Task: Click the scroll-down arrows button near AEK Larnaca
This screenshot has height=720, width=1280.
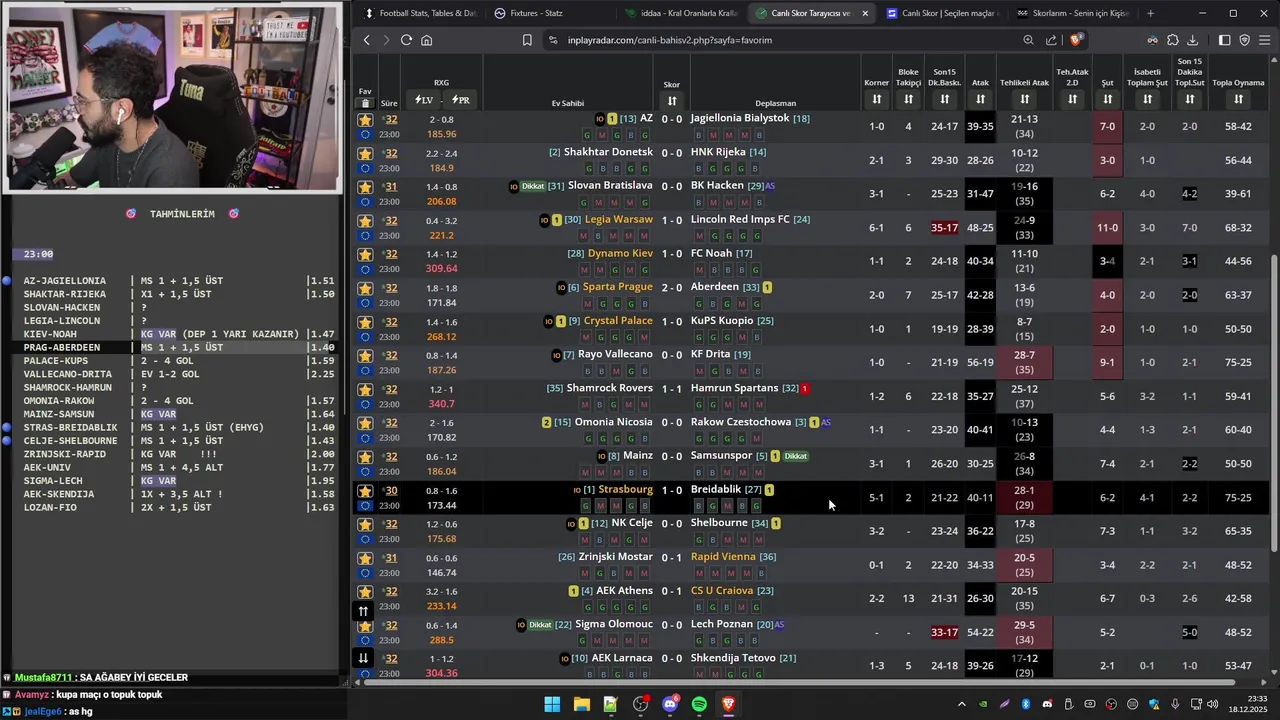Action: (363, 658)
